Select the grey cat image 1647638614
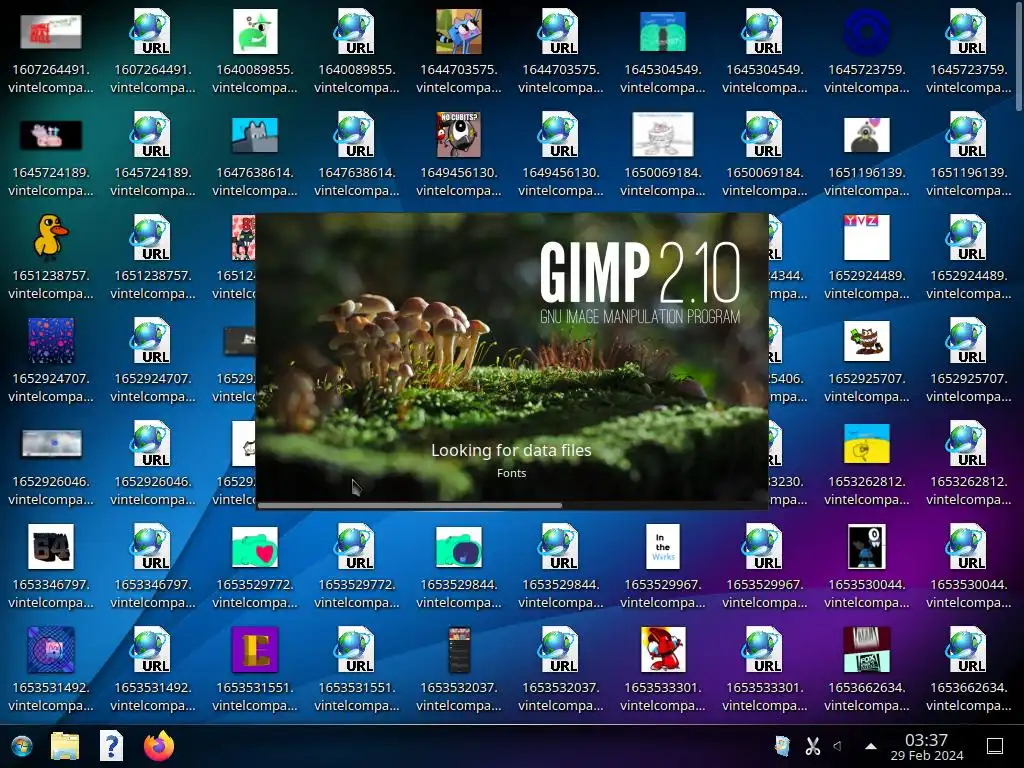Image resolution: width=1024 pixels, height=768 pixels. [255, 135]
